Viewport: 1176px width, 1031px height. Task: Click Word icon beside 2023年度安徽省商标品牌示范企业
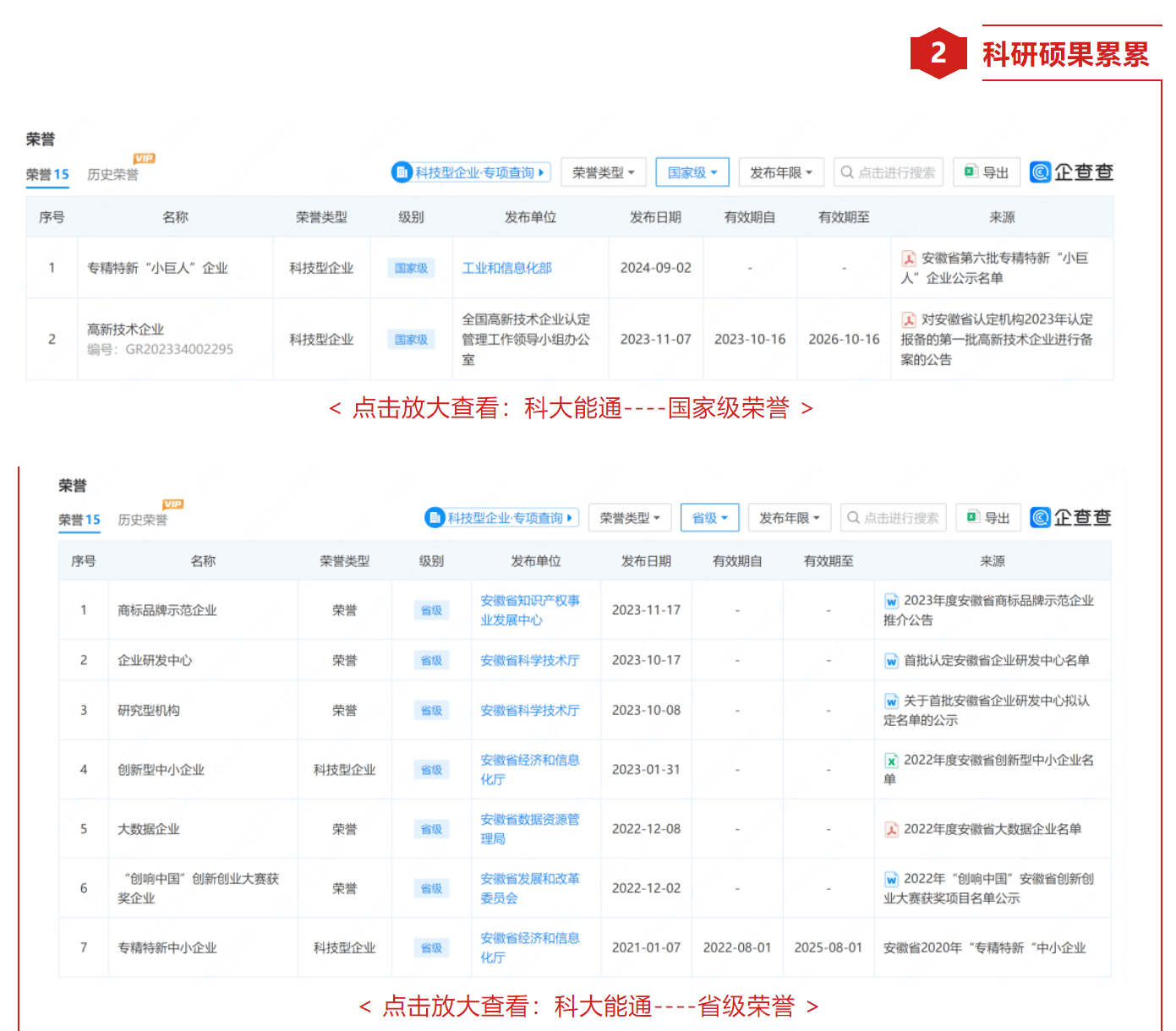point(891,602)
